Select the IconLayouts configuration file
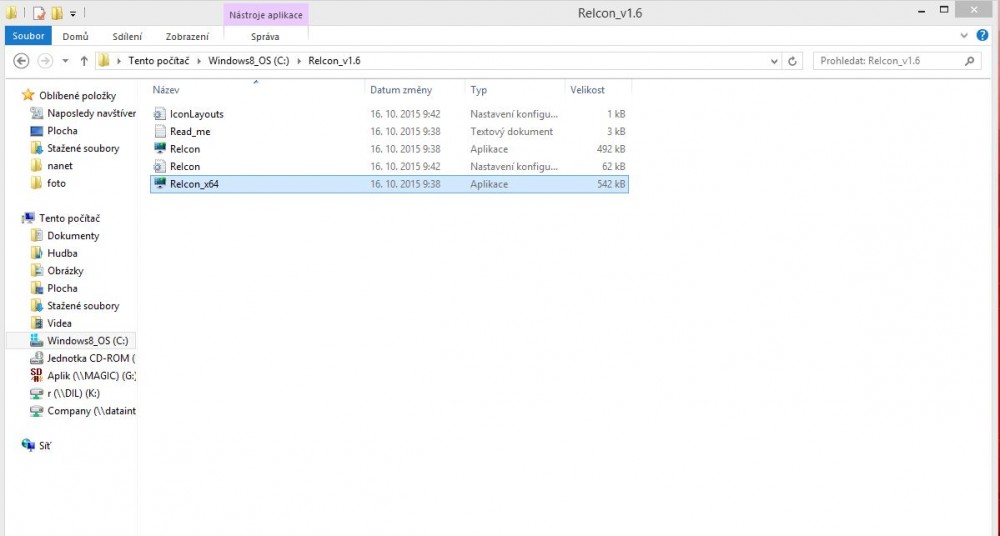 (196, 114)
